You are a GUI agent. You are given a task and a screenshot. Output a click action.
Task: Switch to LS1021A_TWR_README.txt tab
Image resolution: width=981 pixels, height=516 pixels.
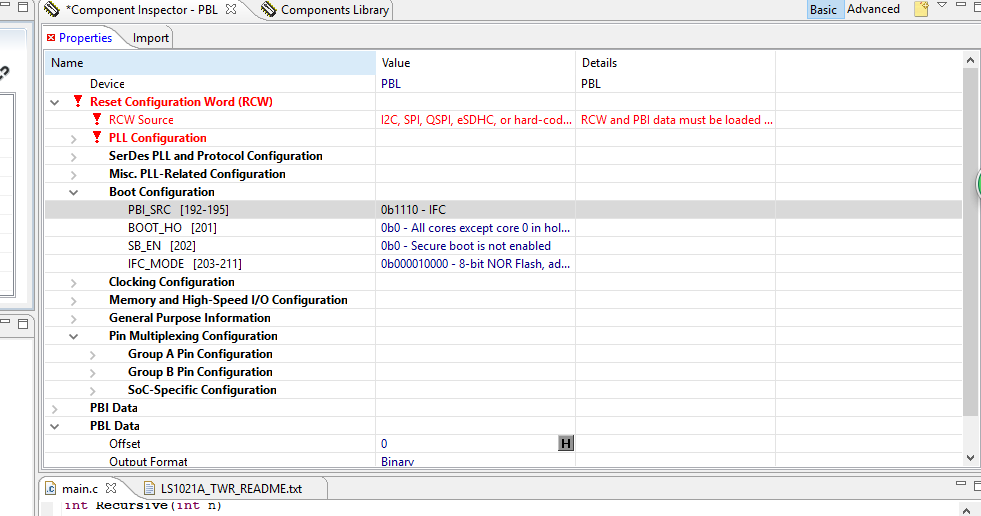(231, 488)
